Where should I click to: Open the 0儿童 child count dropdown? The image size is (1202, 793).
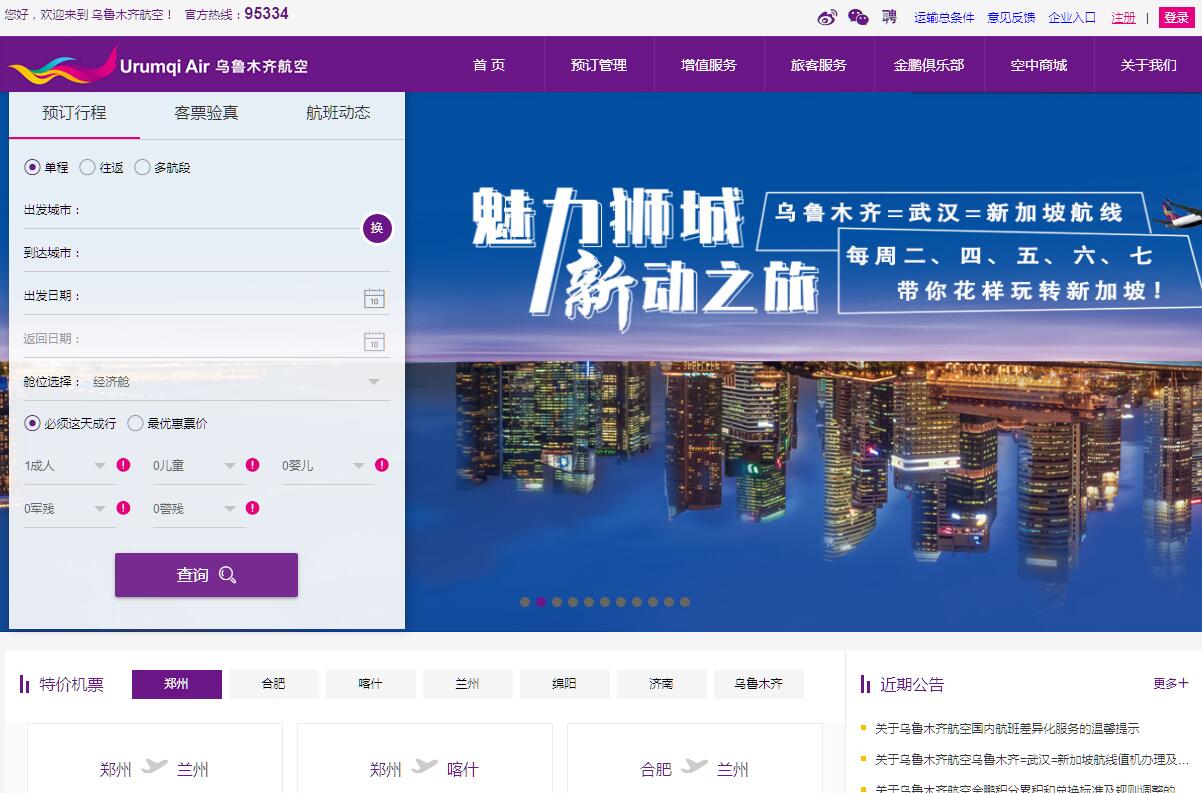tap(229, 466)
